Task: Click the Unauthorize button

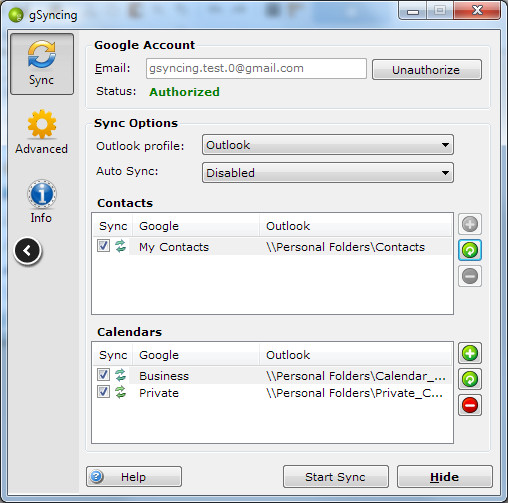Action: pos(427,70)
